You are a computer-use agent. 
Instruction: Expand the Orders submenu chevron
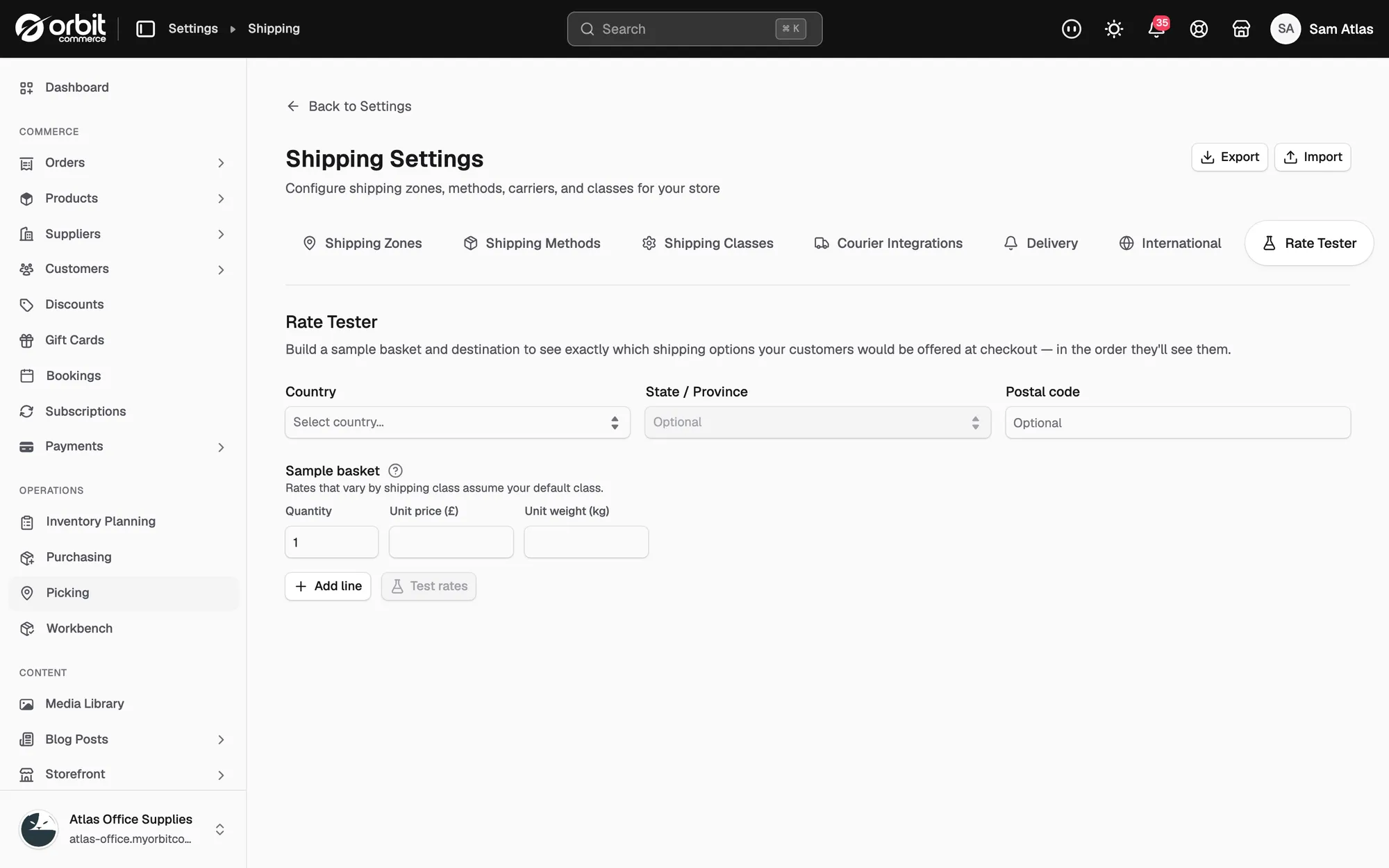(221, 162)
